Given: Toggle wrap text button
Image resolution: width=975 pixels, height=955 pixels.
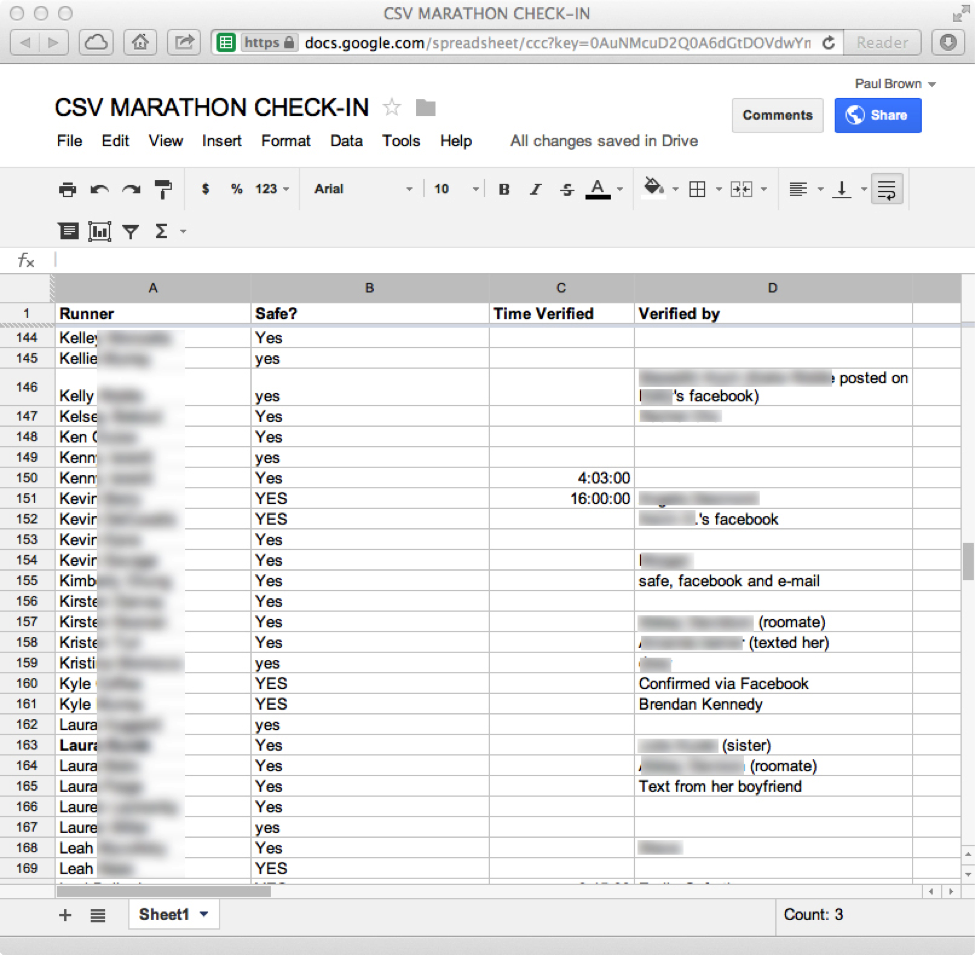Looking at the screenshot, I should 886,189.
